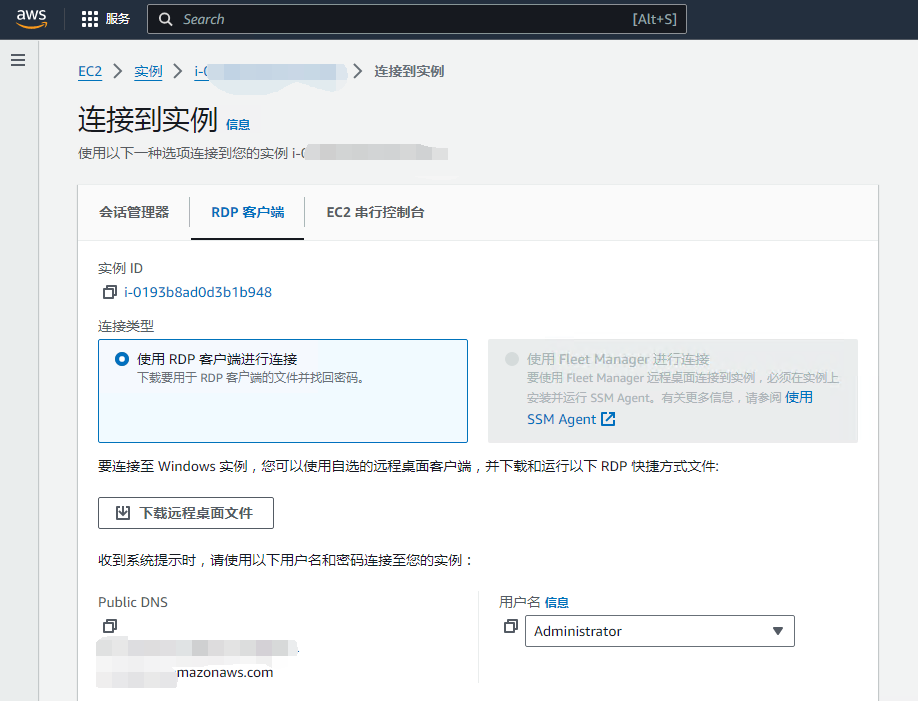Image resolution: width=918 pixels, height=701 pixels.
Task: Click the 连接到实例 breadcrumb text
Action: [x=409, y=71]
